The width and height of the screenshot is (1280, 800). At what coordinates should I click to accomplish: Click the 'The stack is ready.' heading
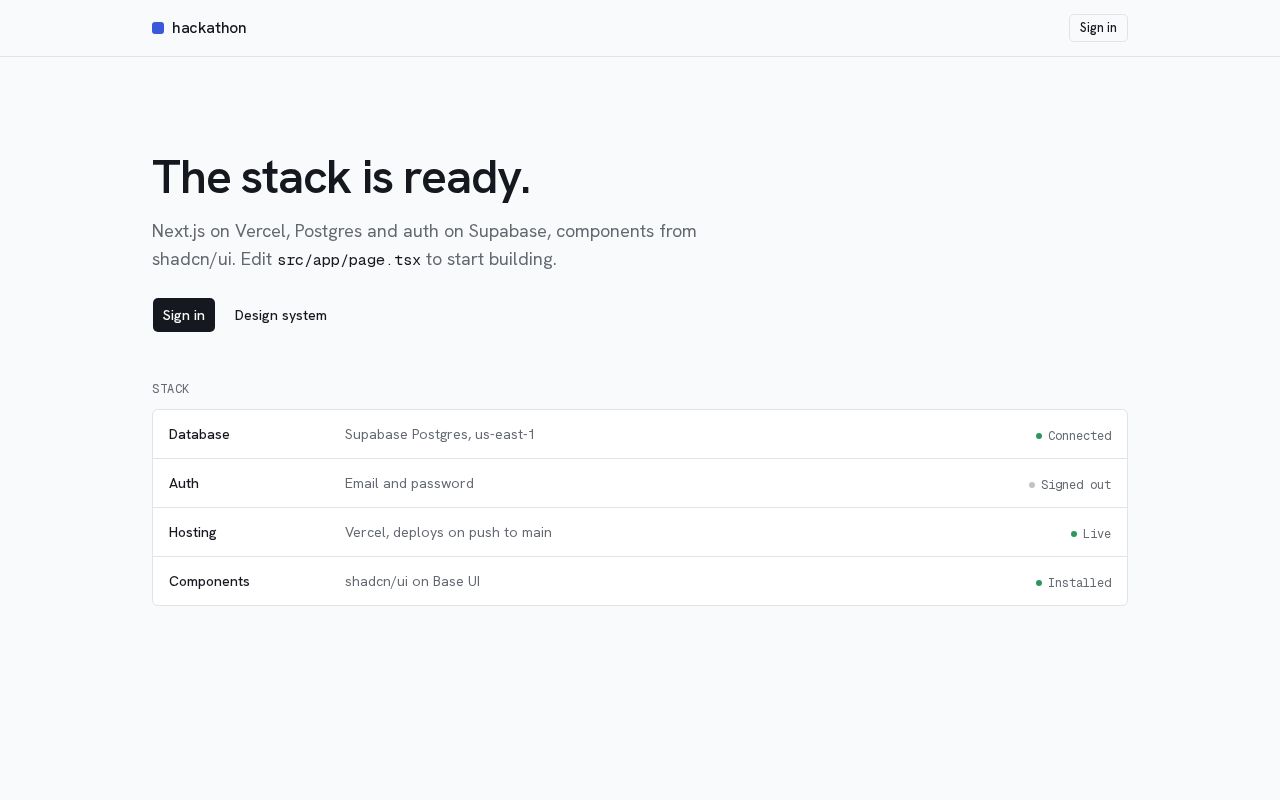click(341, 178)
